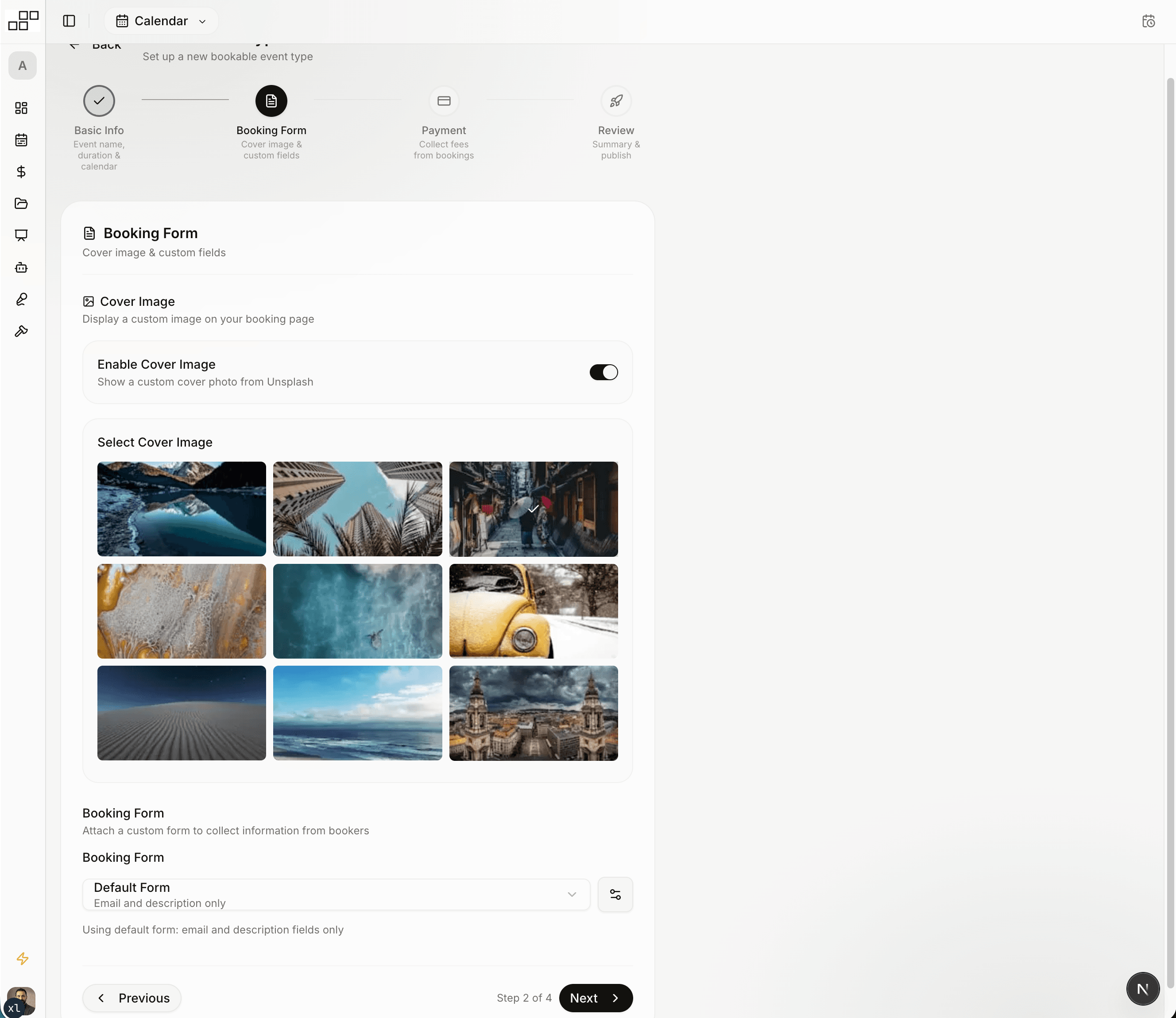
Task: Click 'Using default form: email and description fields only'
Action: coord(213,930)
